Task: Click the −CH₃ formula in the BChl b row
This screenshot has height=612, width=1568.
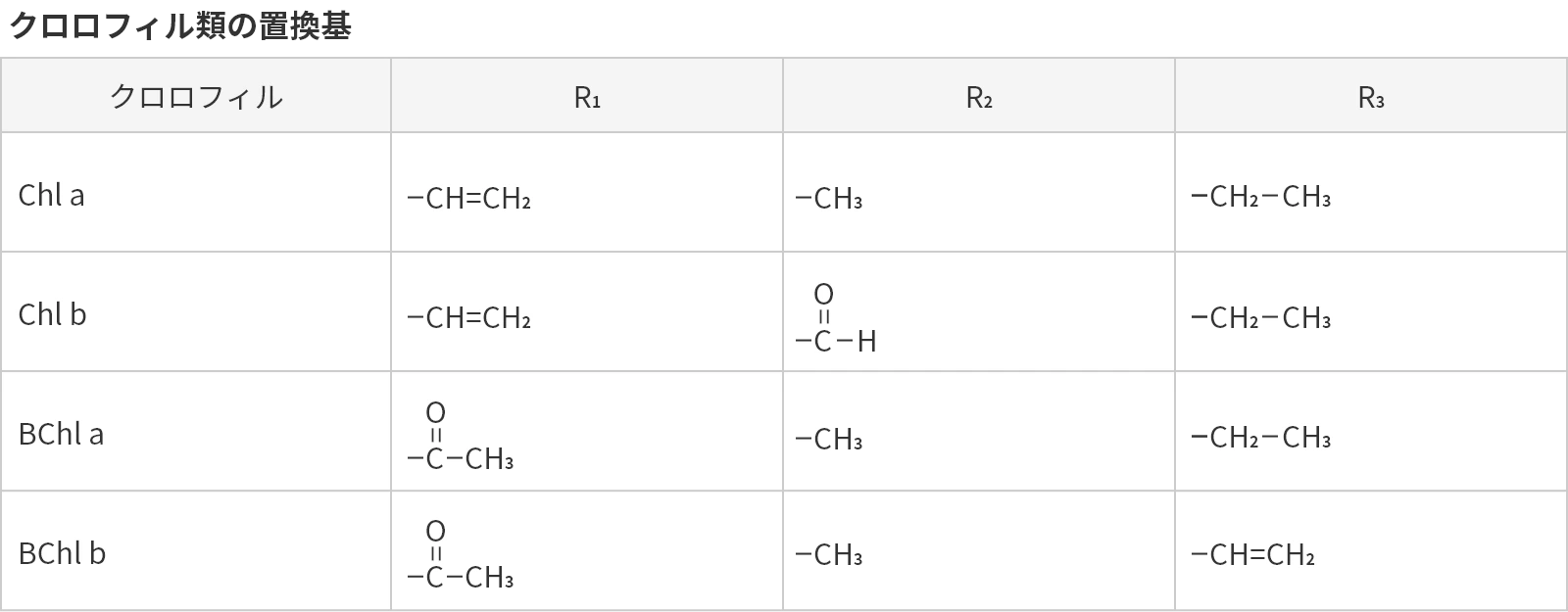Action: pos(829,555)
